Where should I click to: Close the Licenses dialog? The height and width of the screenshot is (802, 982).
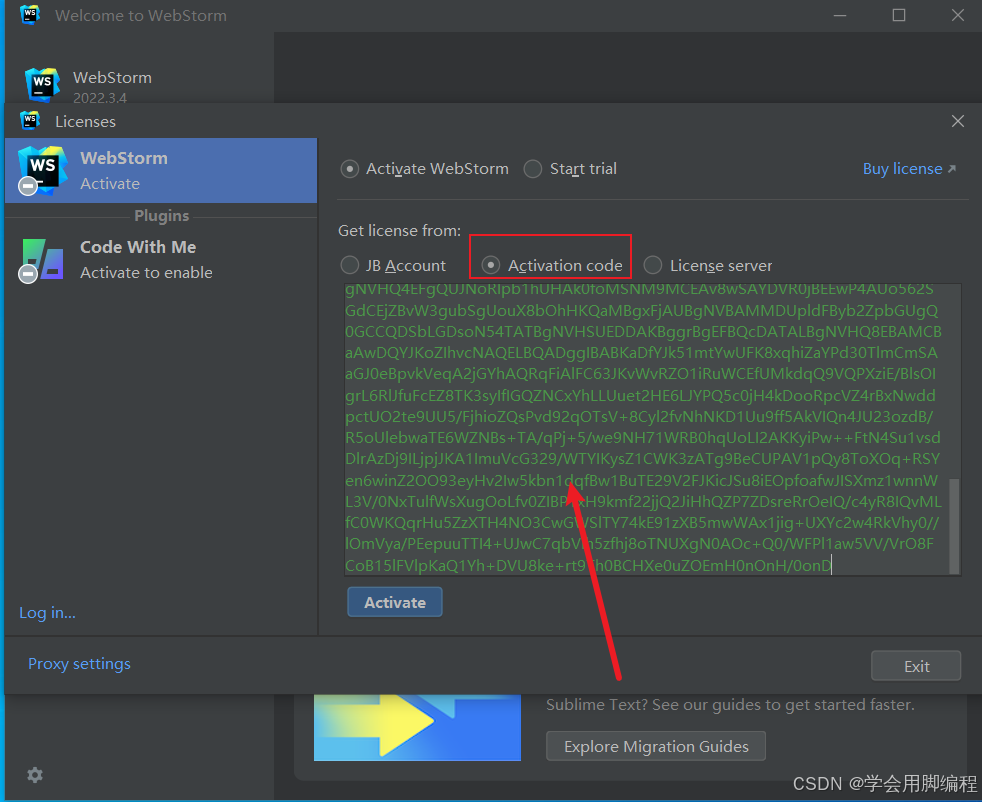click(x=958, y=121)
